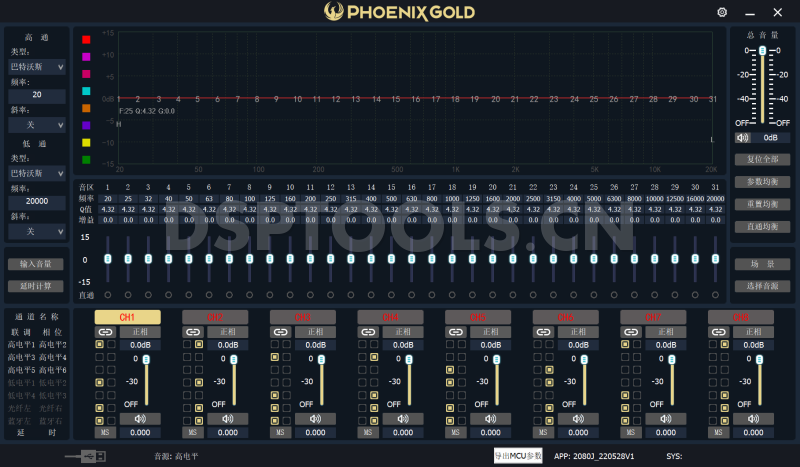The width and height of the screenshot is (800, 467).
Task: Mute CH8 with its speaker icon
Action: (754, 419)
